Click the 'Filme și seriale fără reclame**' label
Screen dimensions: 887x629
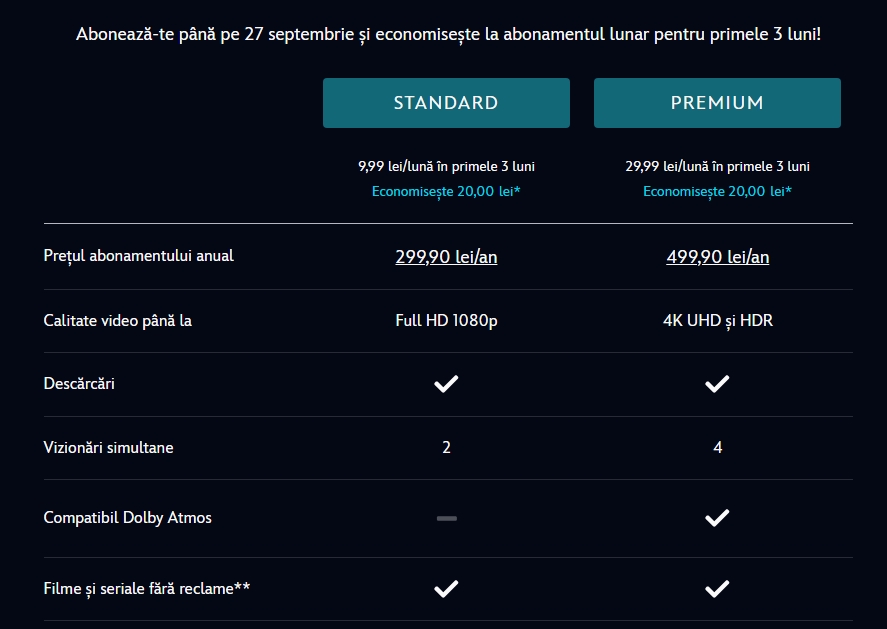[147, 588]
